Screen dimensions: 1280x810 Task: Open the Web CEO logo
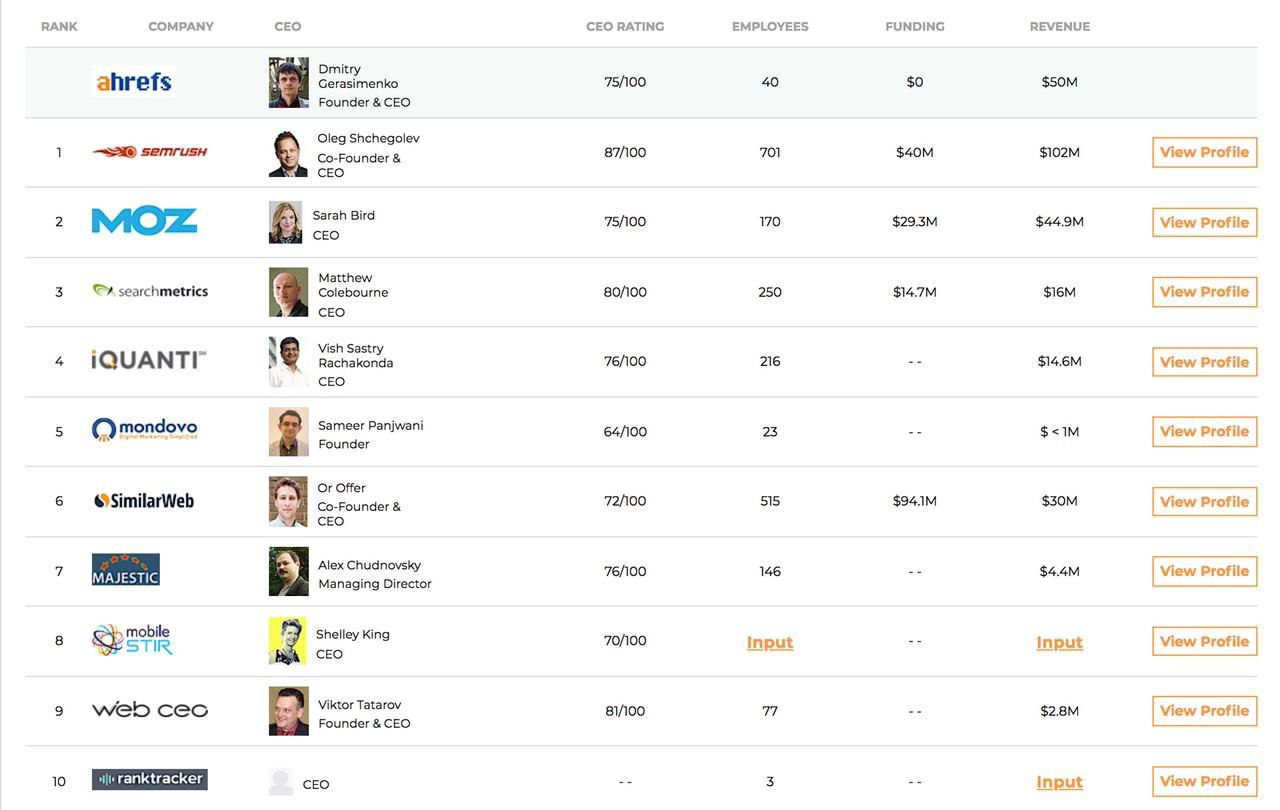tap(150, 710)
